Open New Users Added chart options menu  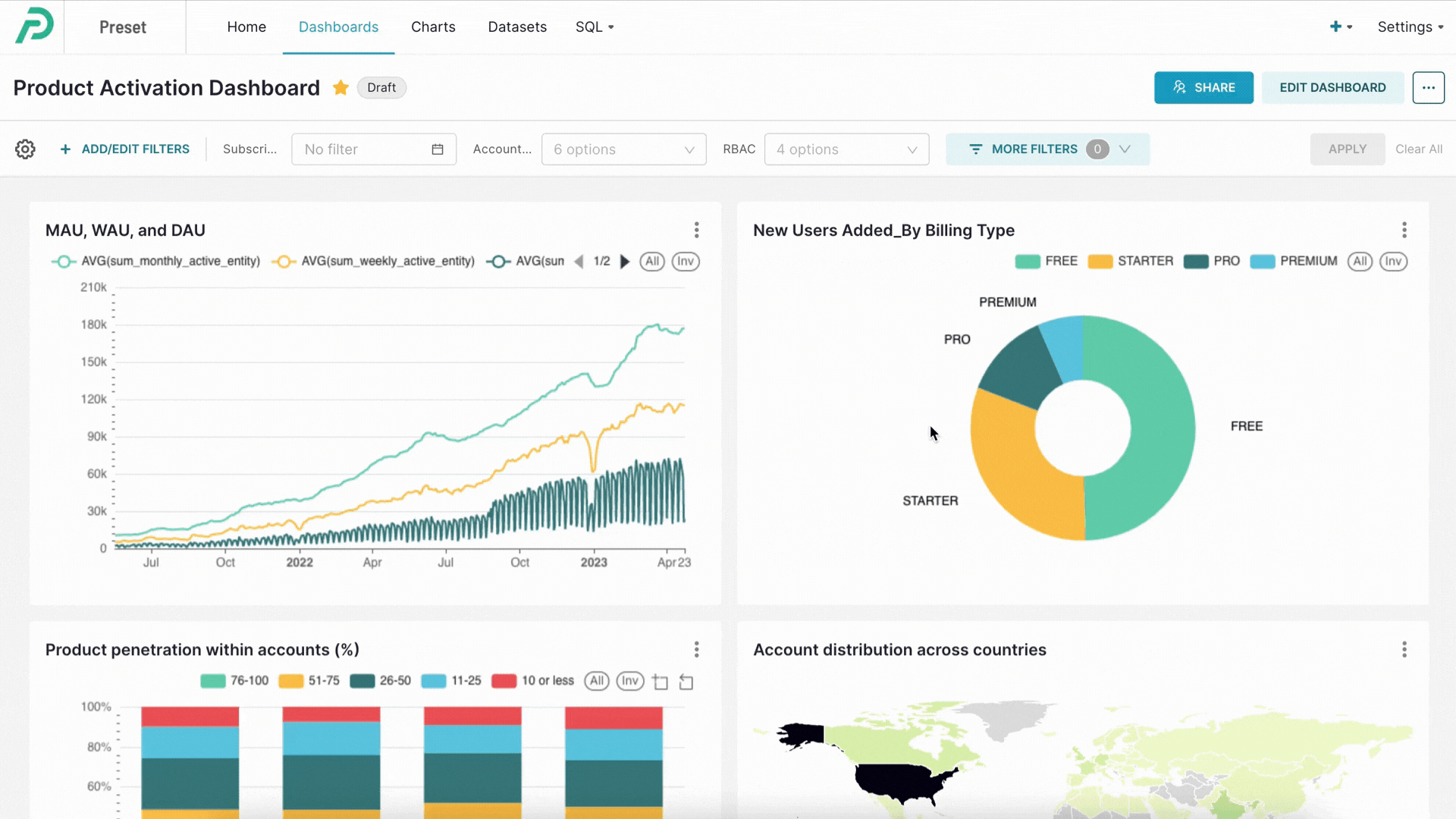pyautogui.click(x=1404, y=230)
